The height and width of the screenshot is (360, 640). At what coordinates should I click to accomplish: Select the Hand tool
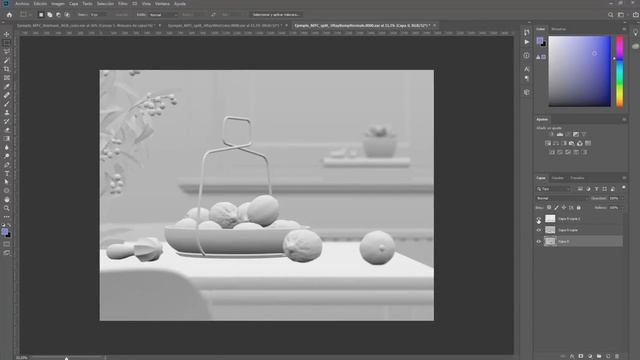click(x=7, y=200)
